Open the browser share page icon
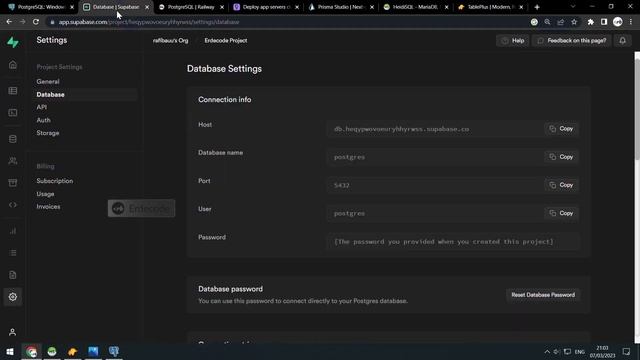The image size is (640, 360). click(x=561, y=22)
